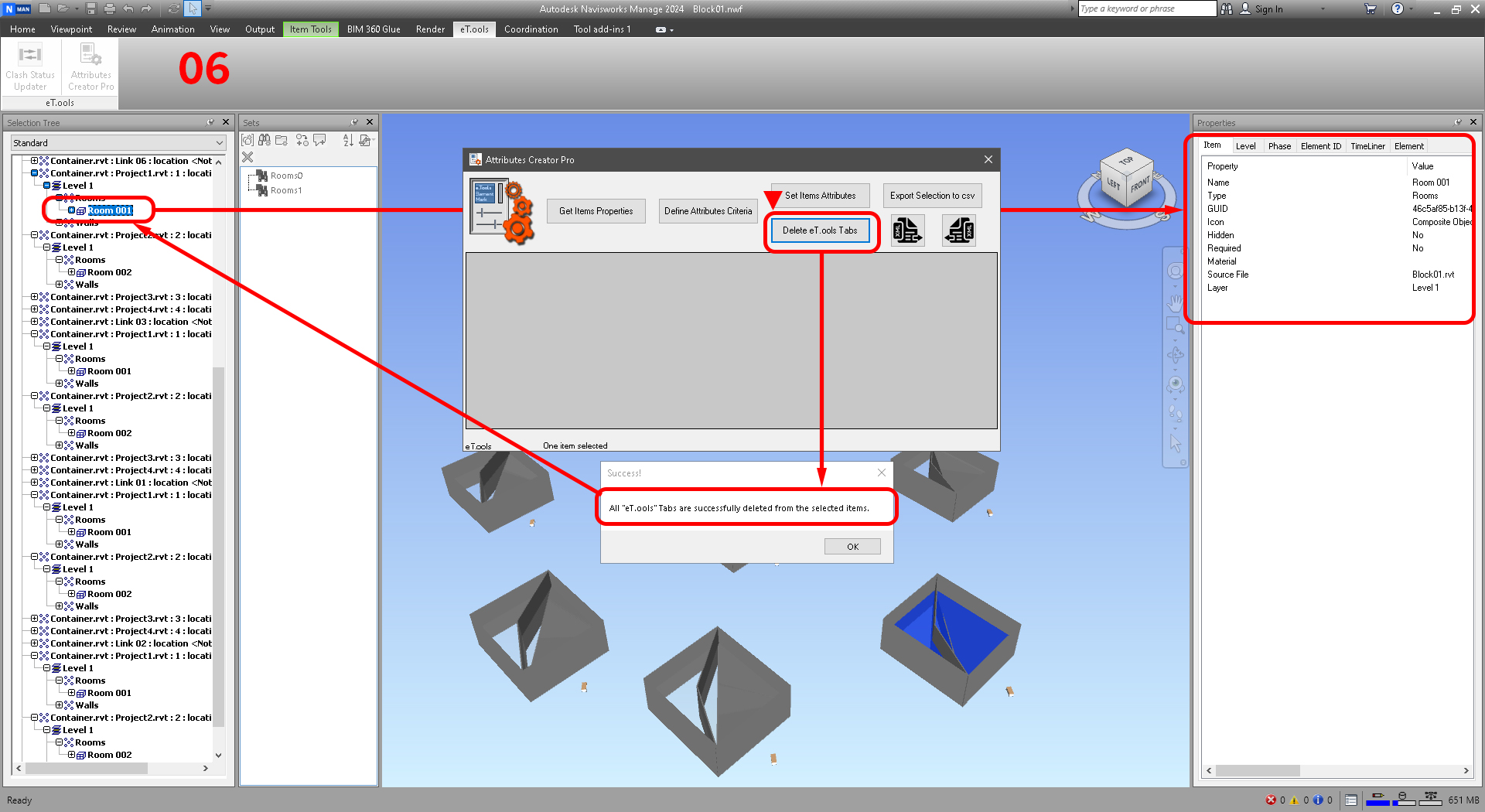Select the Rooms0 set in Sets panel
The image size is (1485, 812).
(286, 176)
